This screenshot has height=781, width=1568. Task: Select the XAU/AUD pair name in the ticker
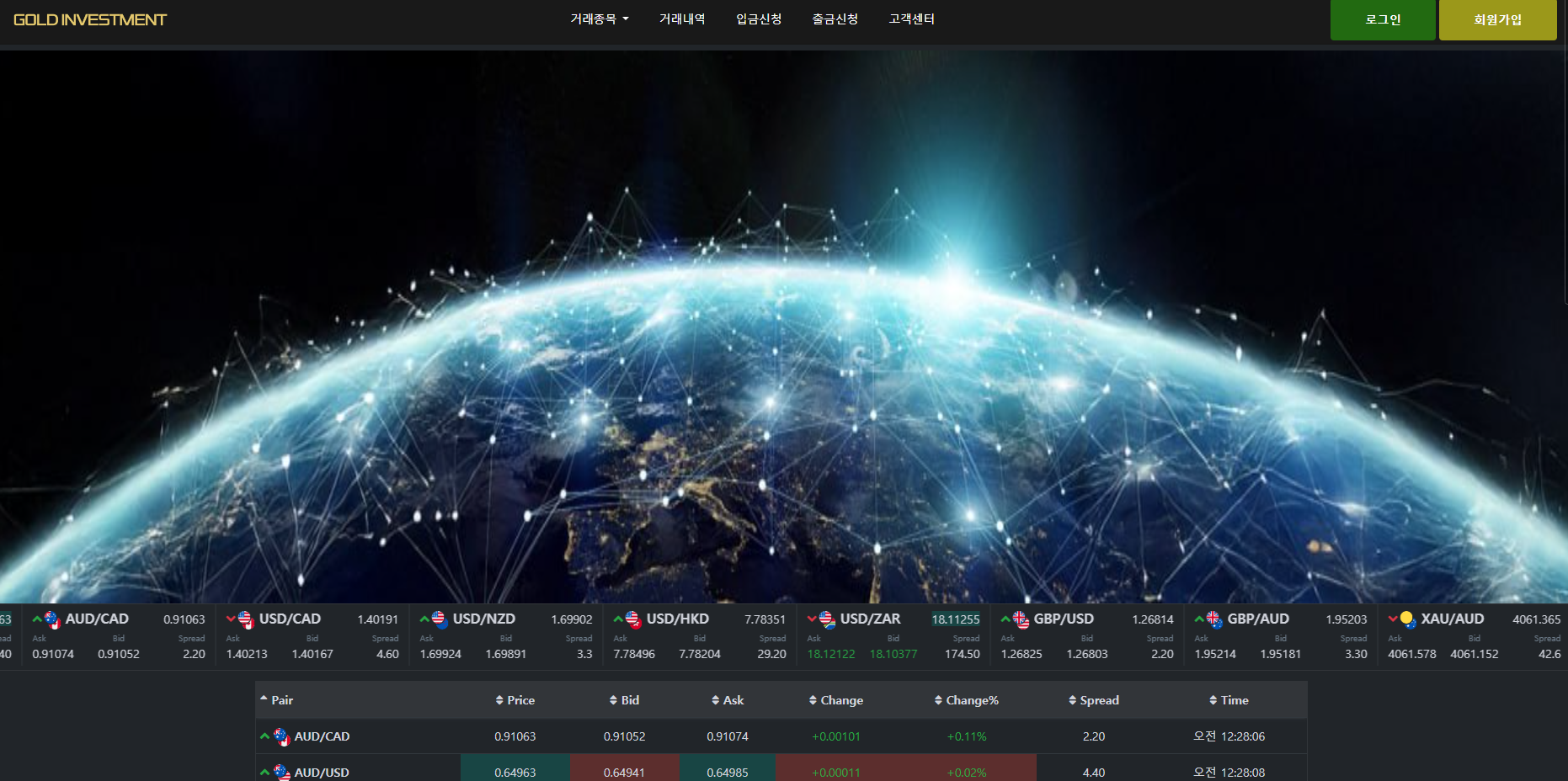click(1453, 619)
